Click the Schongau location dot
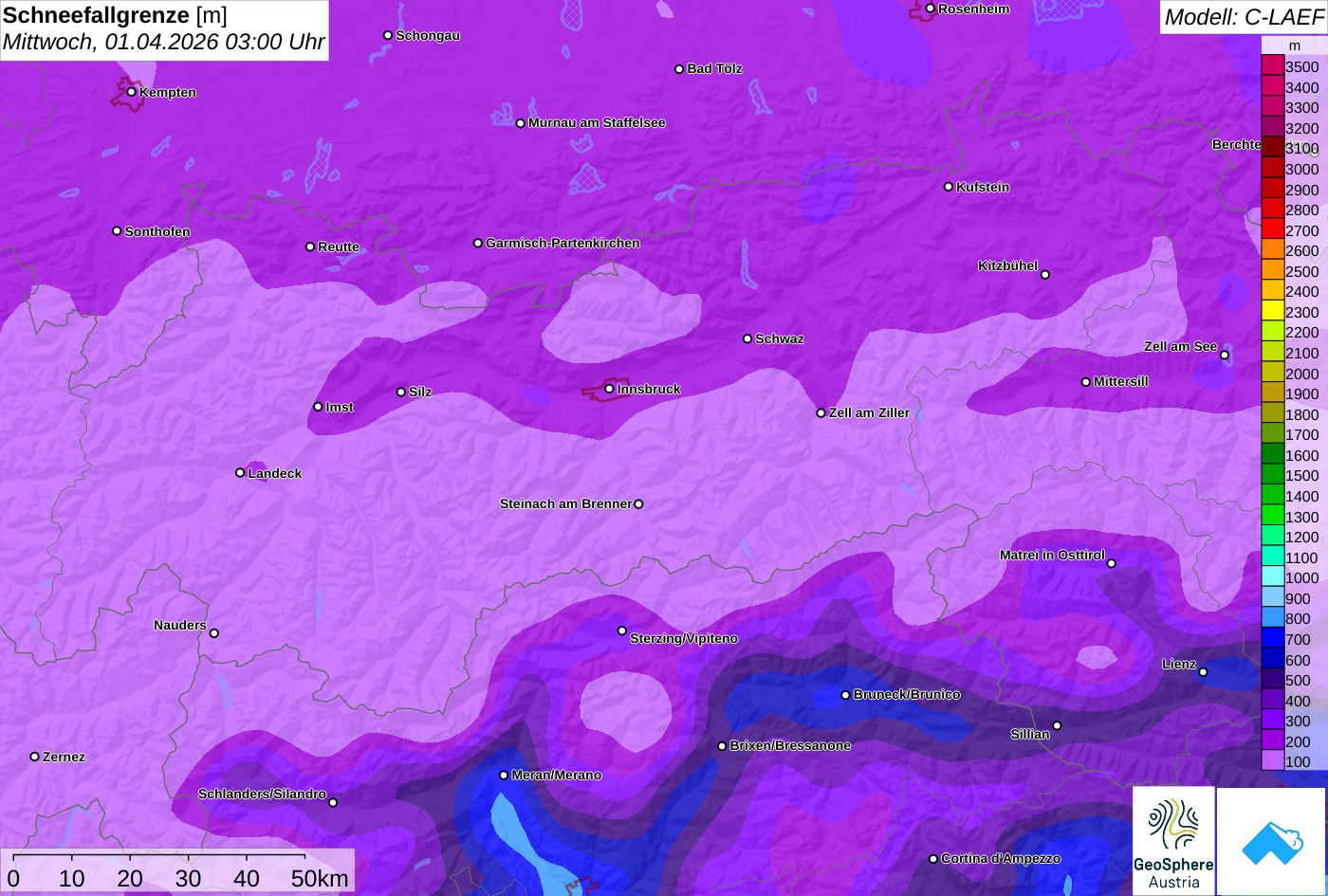 tap(387, 35)
